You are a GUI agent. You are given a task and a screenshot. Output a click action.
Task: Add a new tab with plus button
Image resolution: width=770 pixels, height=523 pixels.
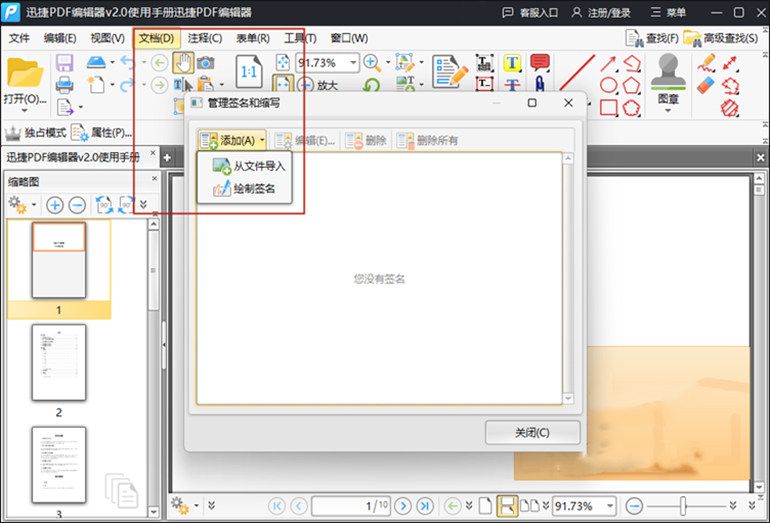click(167, 158)
